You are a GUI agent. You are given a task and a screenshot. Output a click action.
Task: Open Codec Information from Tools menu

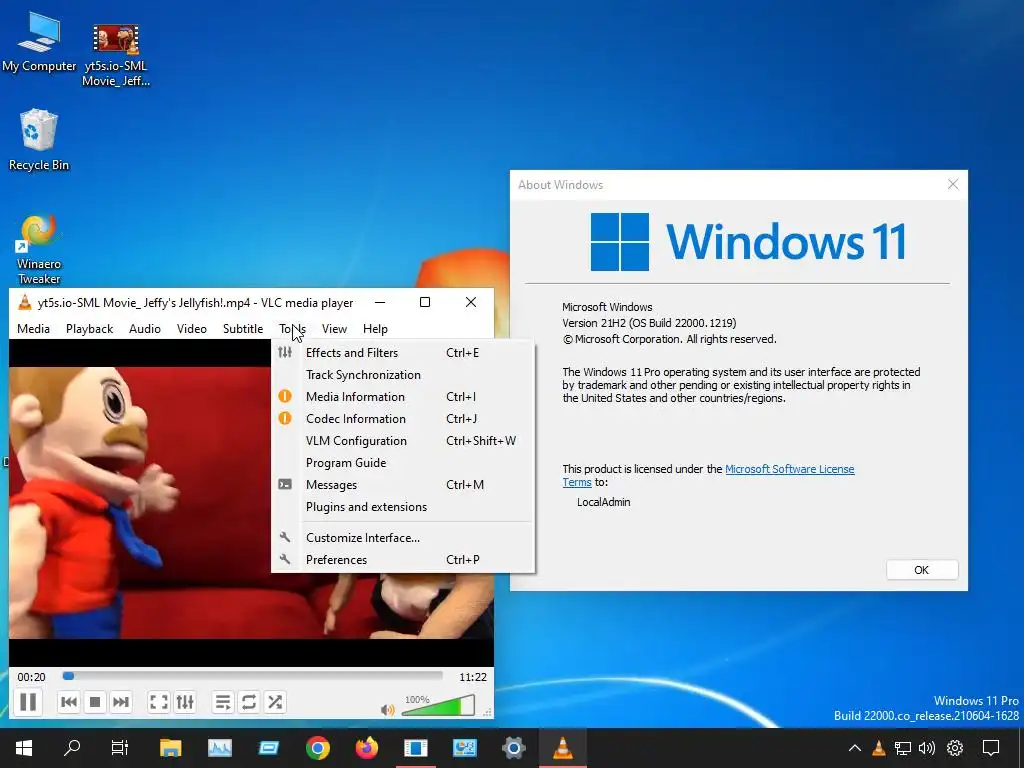[403, 419]
